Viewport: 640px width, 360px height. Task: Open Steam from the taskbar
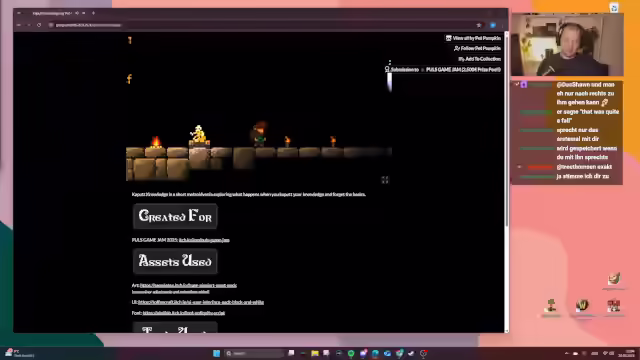(411, 353)
